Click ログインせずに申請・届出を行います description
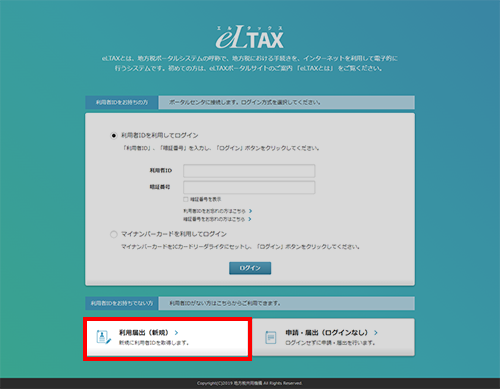Image resolution: width=500 pixels, height=389 pixels. 330,343
